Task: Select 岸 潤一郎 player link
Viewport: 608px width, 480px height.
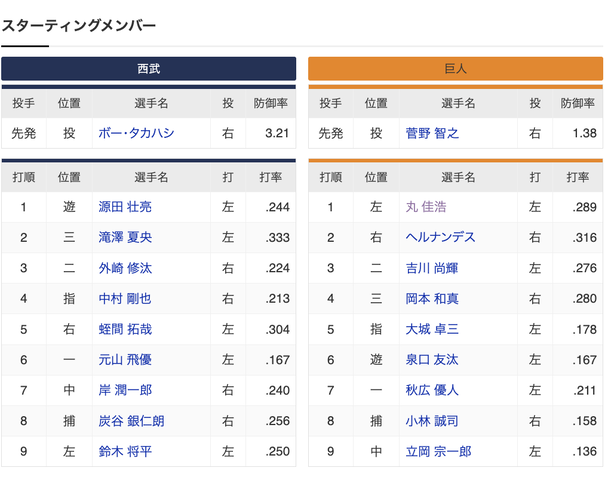Action: [125, 390]
